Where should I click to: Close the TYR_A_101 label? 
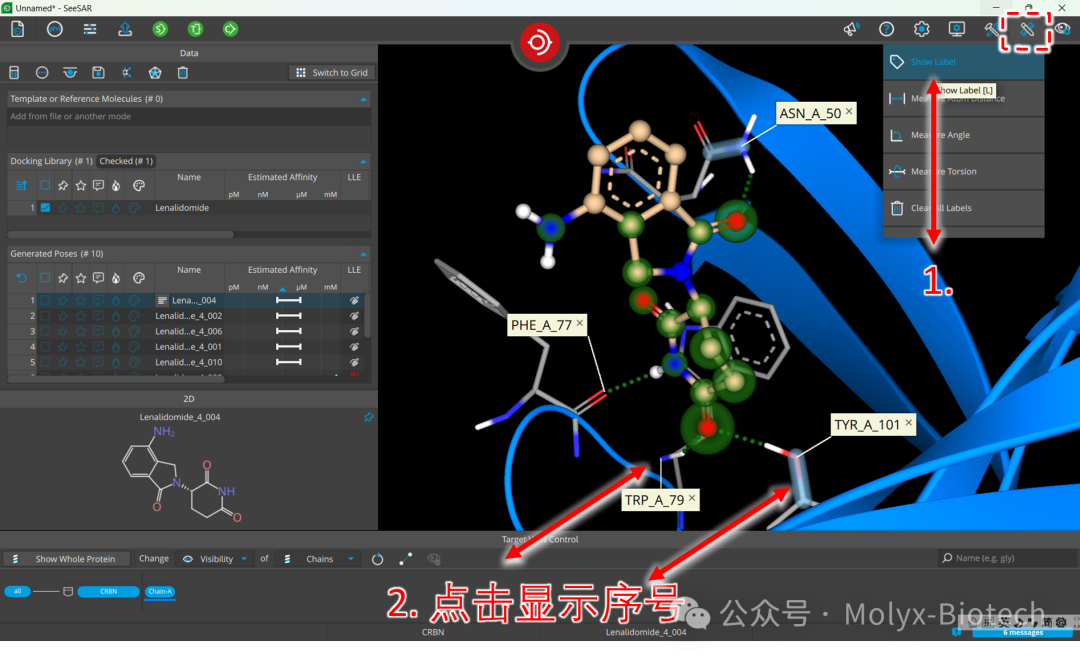[908, 423]
